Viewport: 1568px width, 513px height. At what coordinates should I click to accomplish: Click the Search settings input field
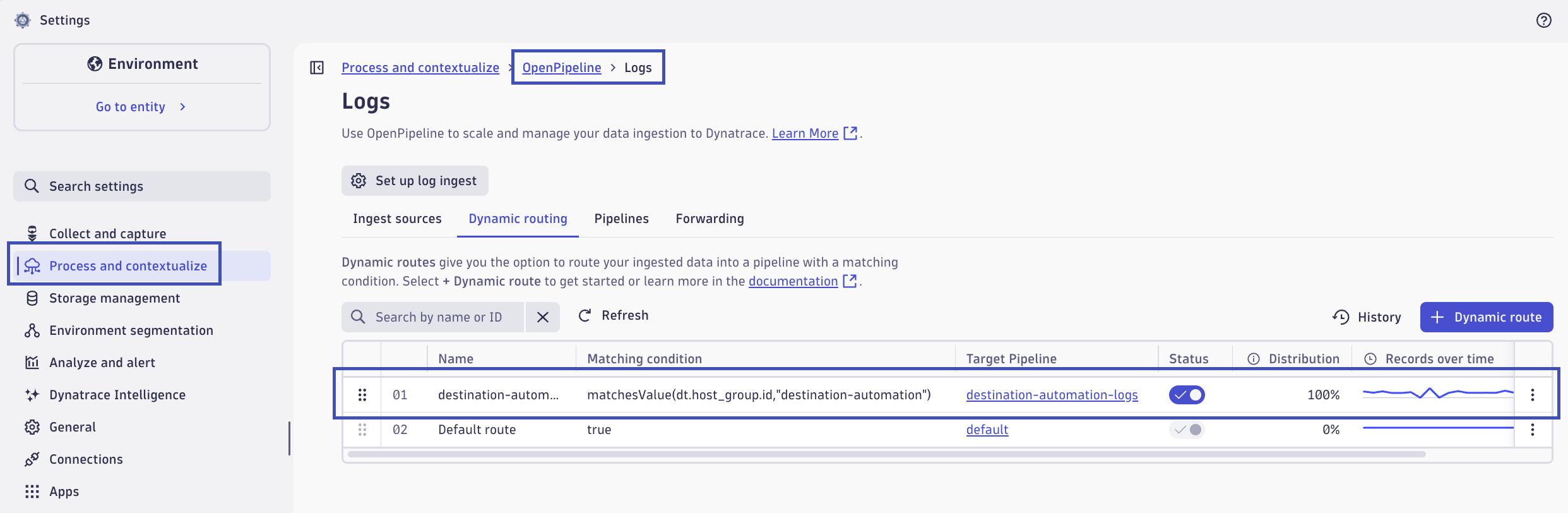pyautogui.click(x=142, y=186)
